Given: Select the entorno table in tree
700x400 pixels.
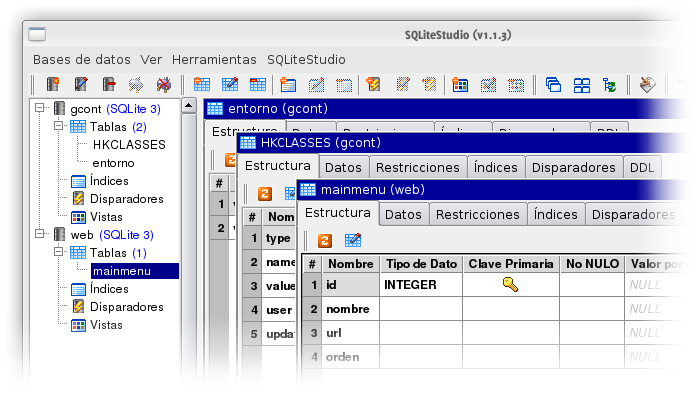Looking at the screenshot, I should click(113, 163).
